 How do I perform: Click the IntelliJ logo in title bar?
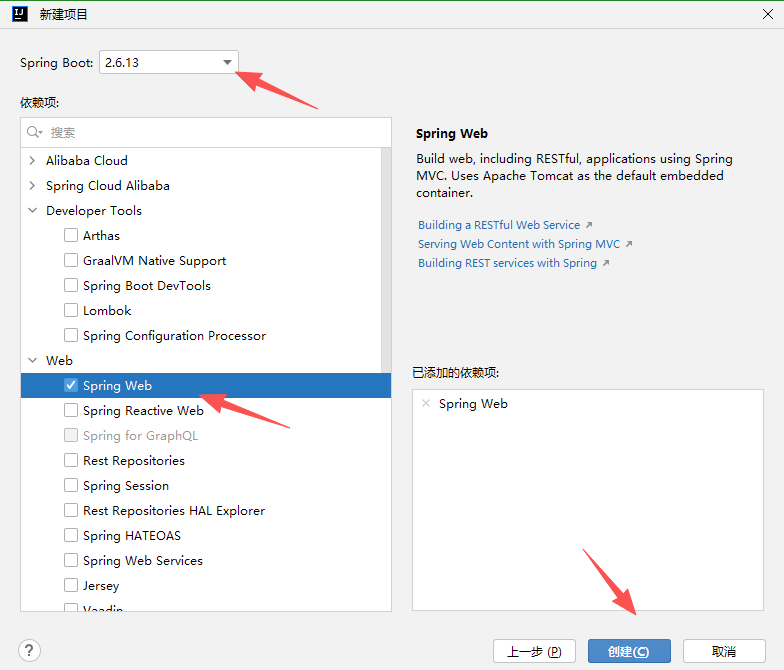pos(19,15)
